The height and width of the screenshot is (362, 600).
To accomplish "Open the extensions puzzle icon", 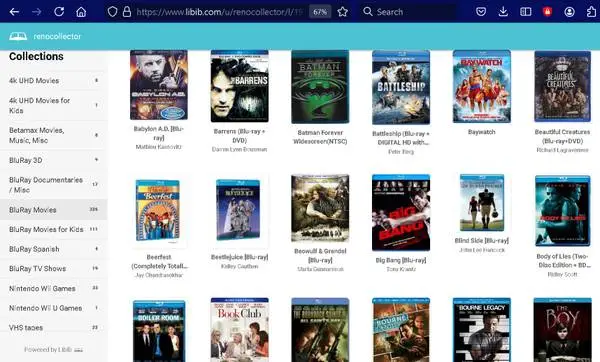I will pos(591,12).
